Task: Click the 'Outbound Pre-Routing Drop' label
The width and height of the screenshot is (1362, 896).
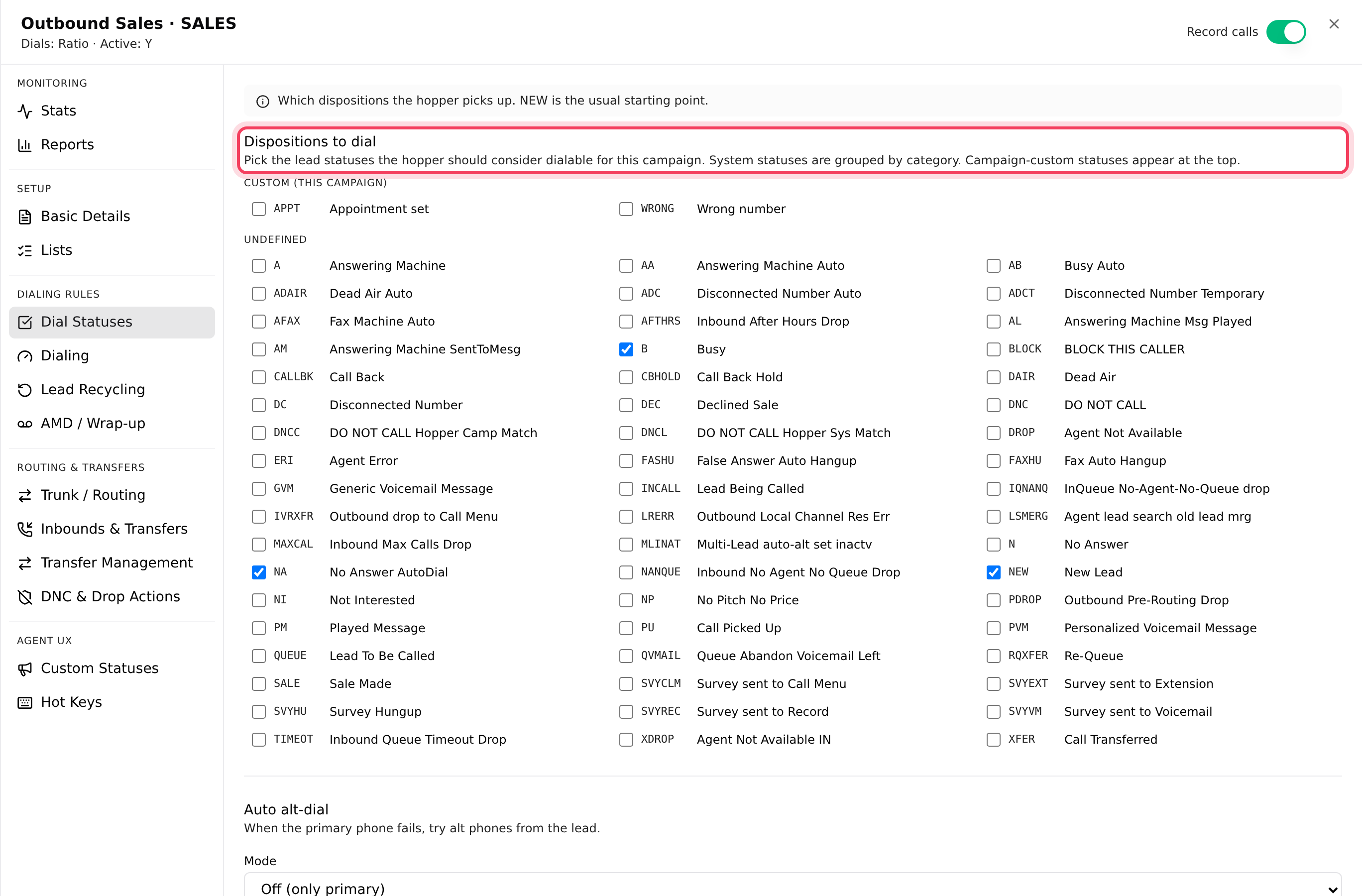Action: (1146, 600)
